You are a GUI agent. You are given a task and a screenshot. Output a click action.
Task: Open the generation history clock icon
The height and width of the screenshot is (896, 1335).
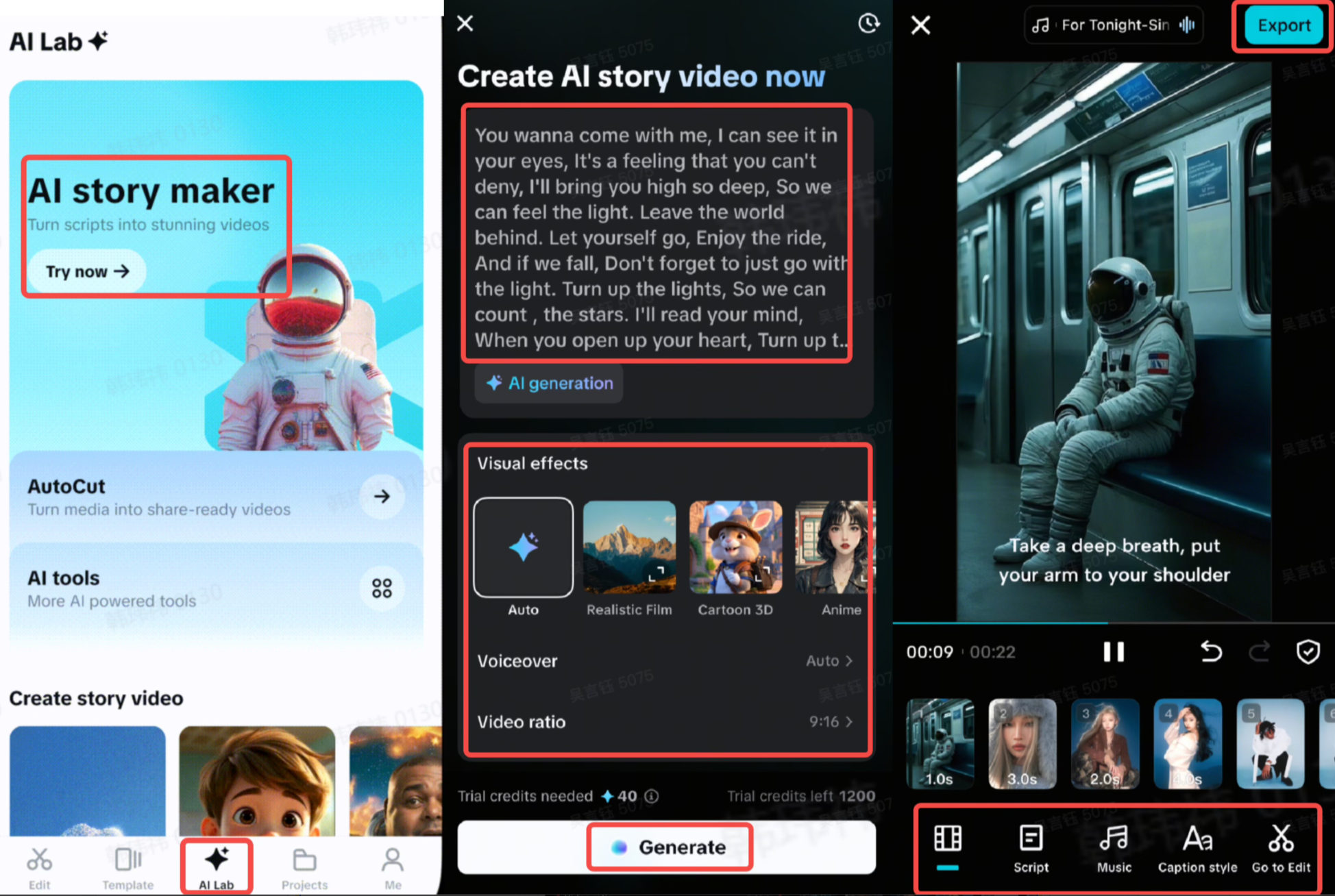coord(868,24)
